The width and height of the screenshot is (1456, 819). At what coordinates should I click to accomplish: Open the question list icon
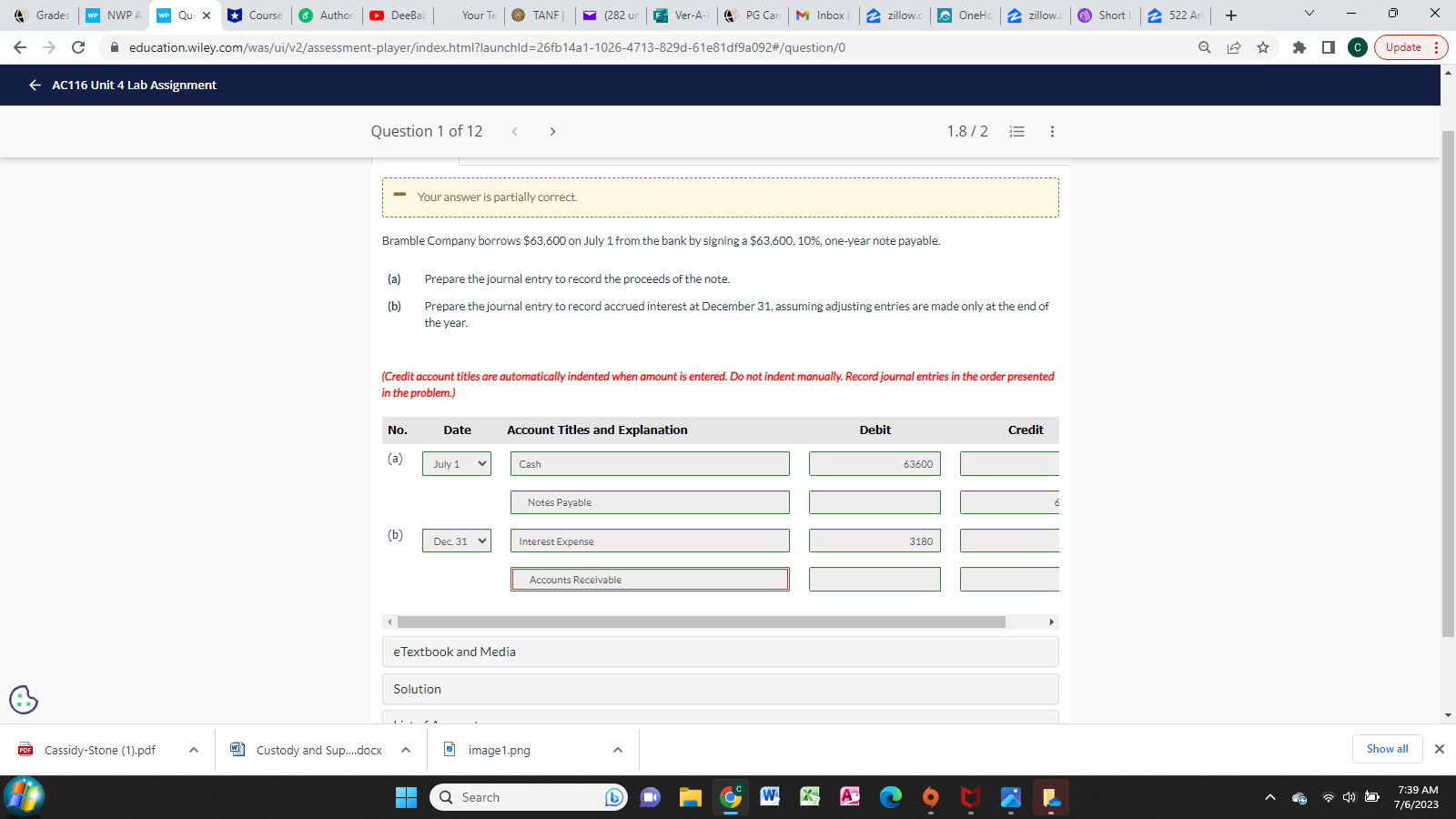click(x=1016, y=131)
